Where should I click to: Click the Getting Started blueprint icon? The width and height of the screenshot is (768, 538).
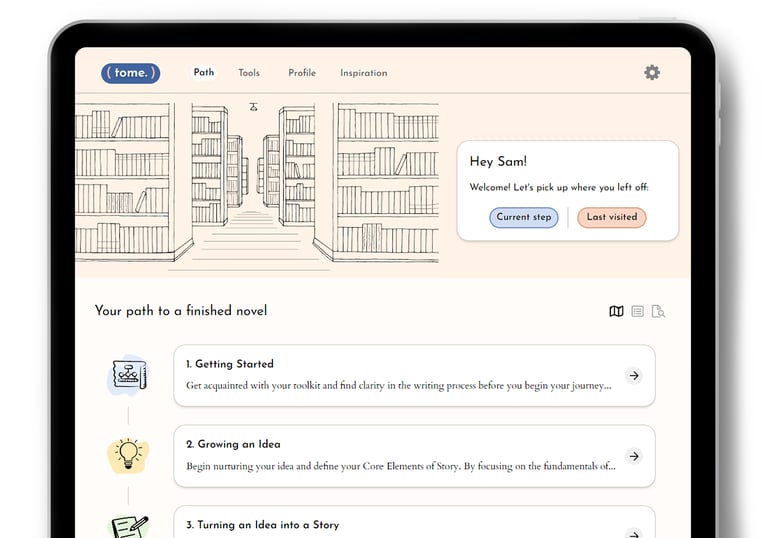click(x=128, y=375)
